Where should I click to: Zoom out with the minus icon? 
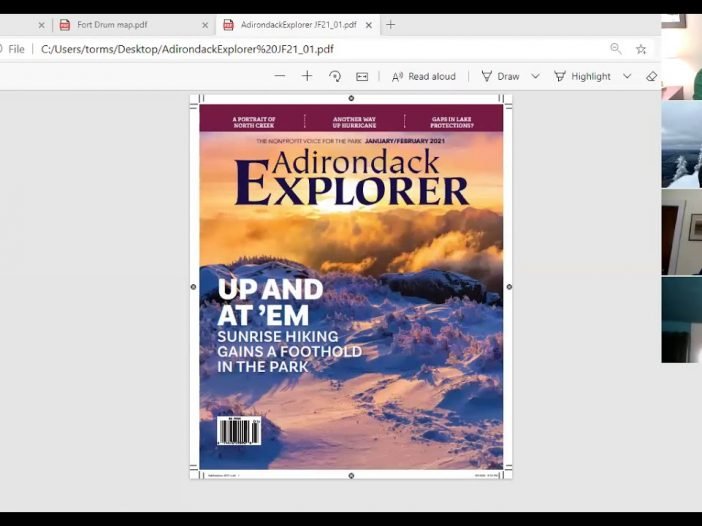tap(280, 76)
